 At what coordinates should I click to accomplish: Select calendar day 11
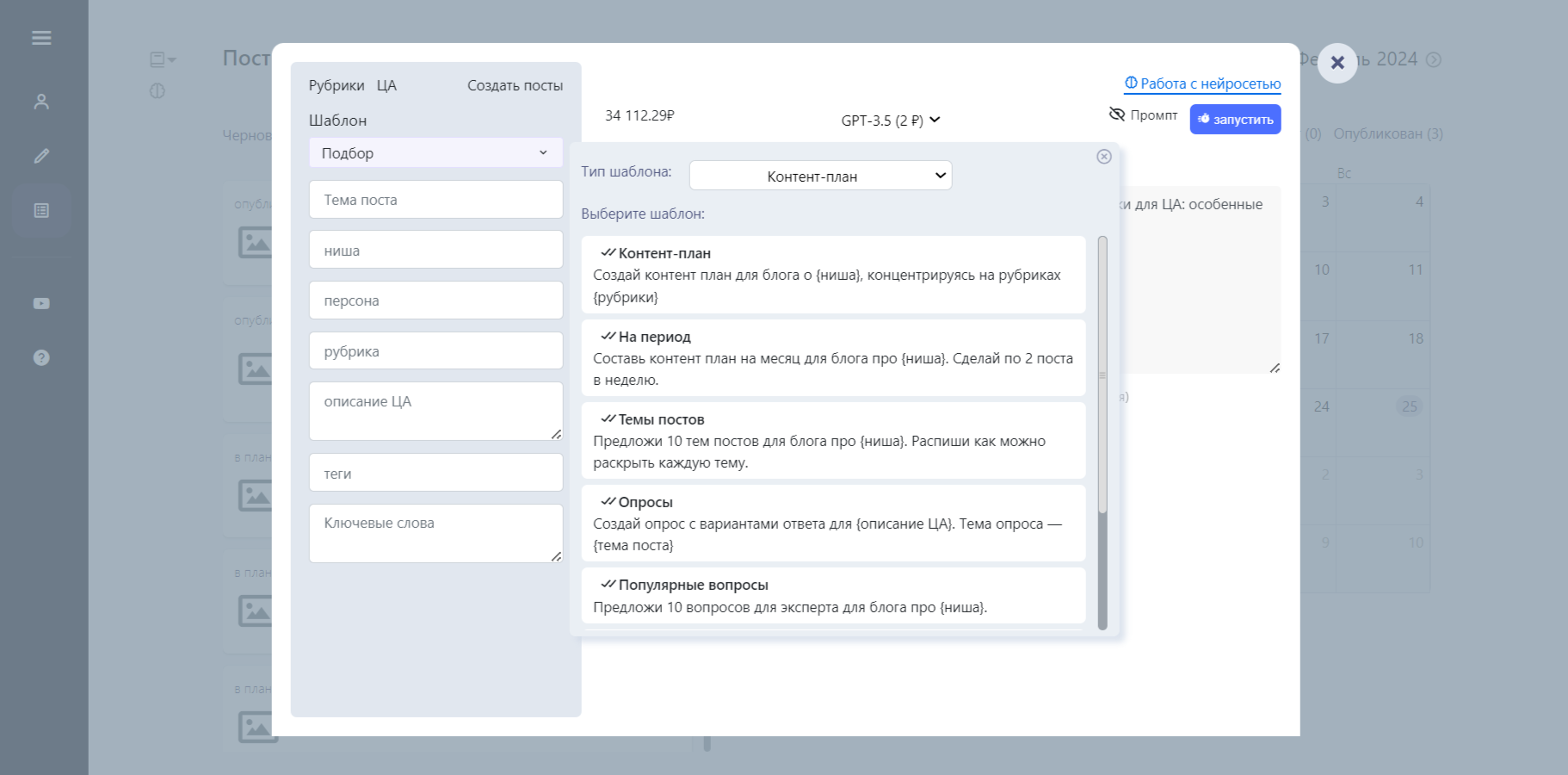tap(1416, 270)
